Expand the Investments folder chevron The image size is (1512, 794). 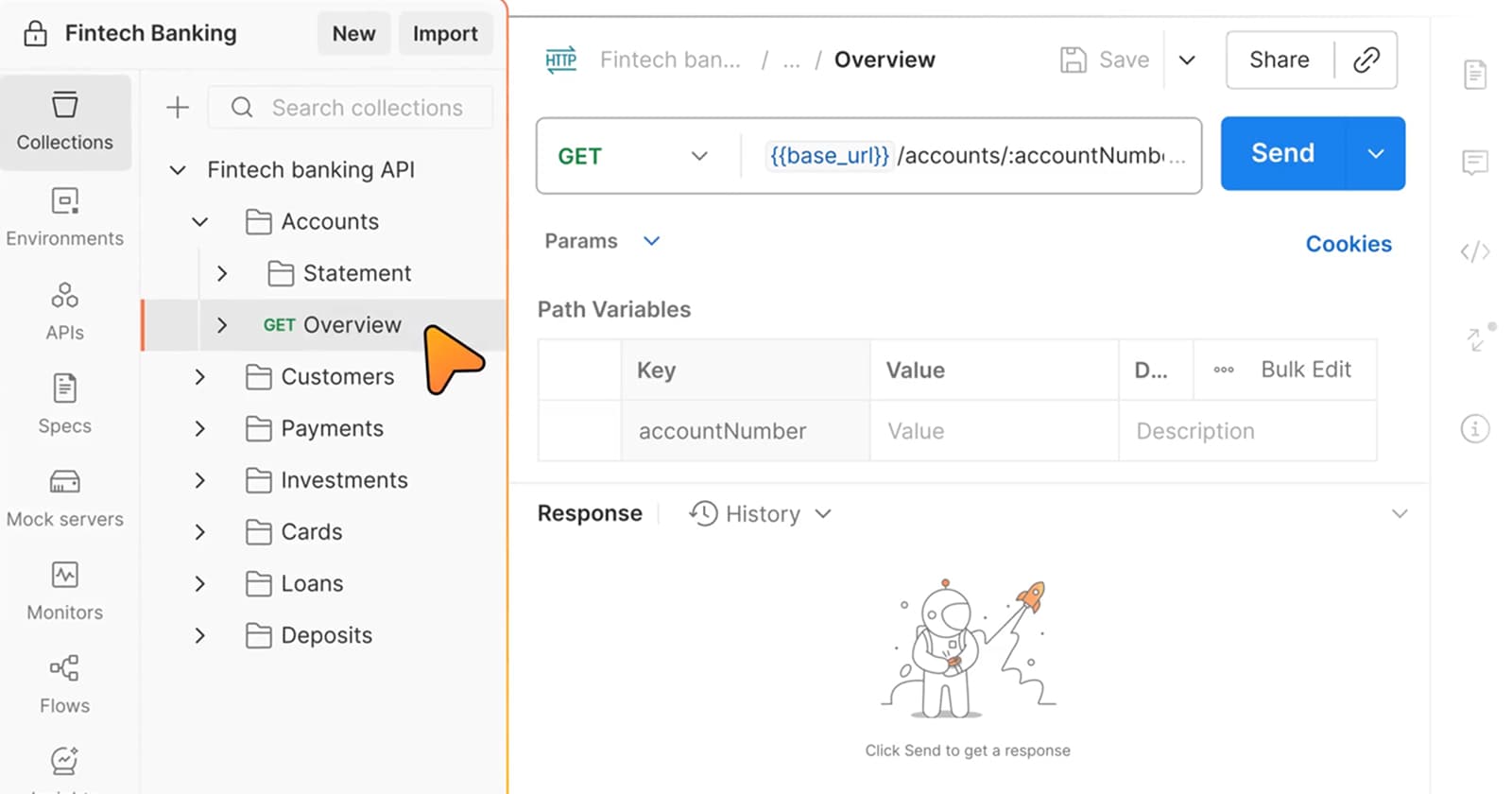coord(199,480)
